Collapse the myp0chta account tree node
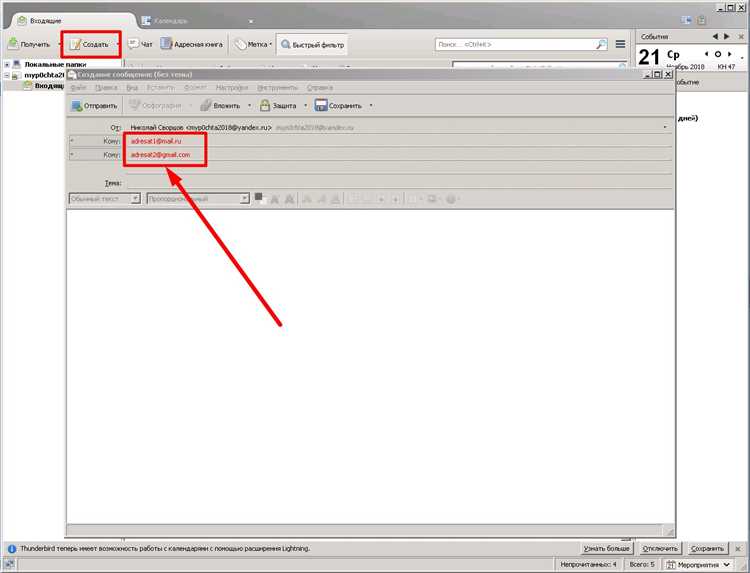 coord(7,75)
